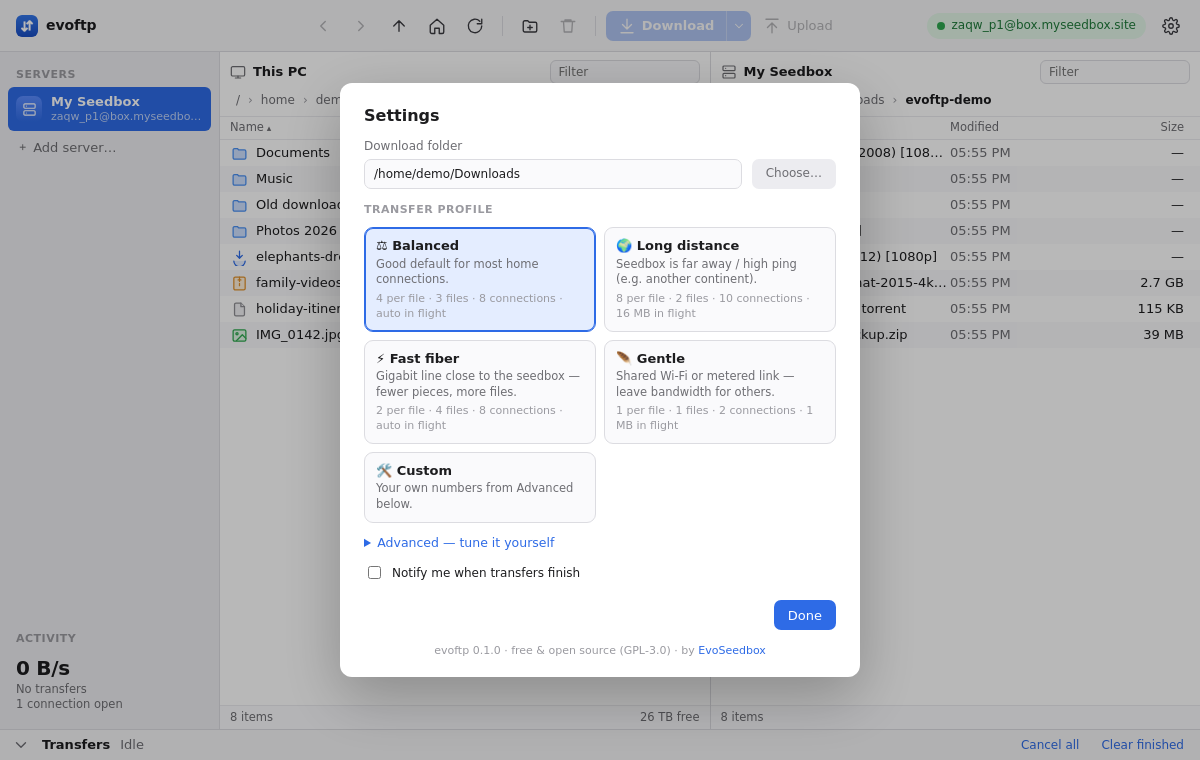Viewport: 1200px width, 760px height.
Task: Click the connection status zaqw_p1@box.myseedbox.site
Action: [x=1036, y=26]
